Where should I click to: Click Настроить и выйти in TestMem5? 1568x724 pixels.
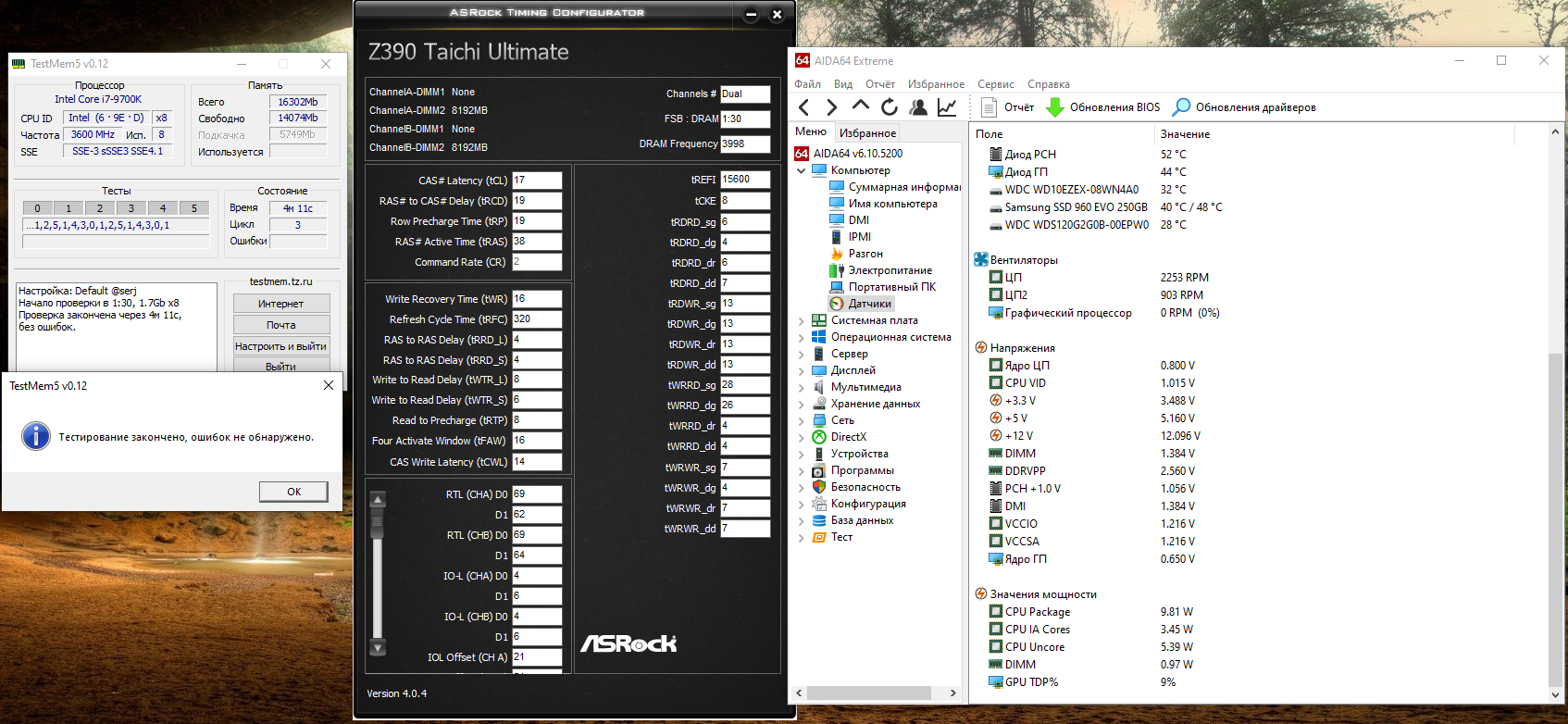coord(281,346)
